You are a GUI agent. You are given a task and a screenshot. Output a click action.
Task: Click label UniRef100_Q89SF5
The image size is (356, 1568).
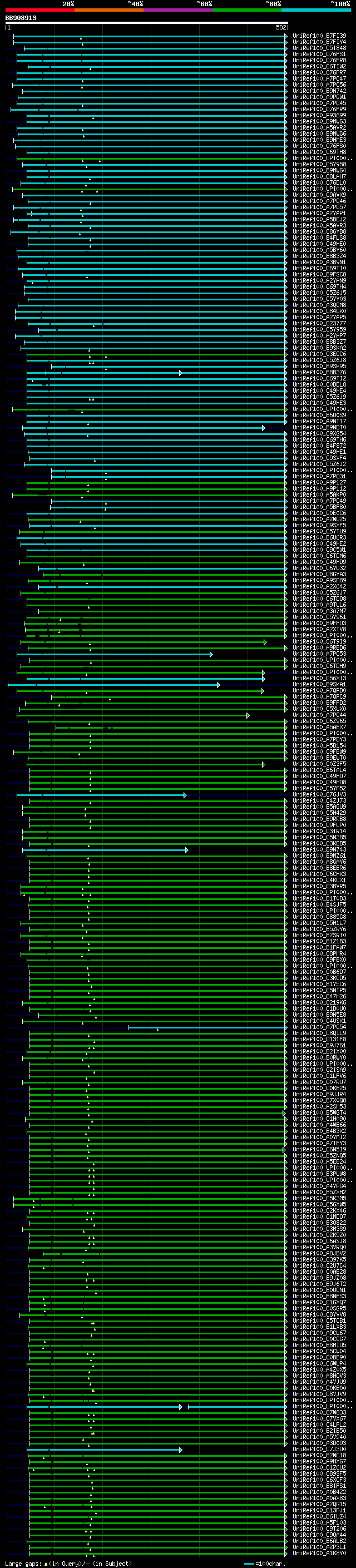click(x=319, y=1473)
